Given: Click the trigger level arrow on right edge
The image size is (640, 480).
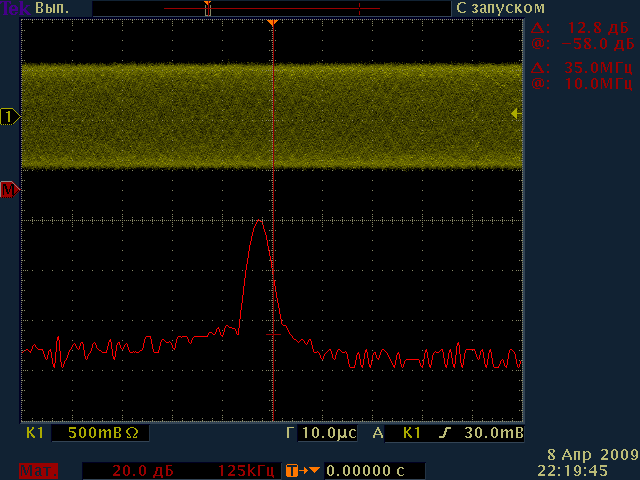Looking at the screenshot, I should point(516,115).
